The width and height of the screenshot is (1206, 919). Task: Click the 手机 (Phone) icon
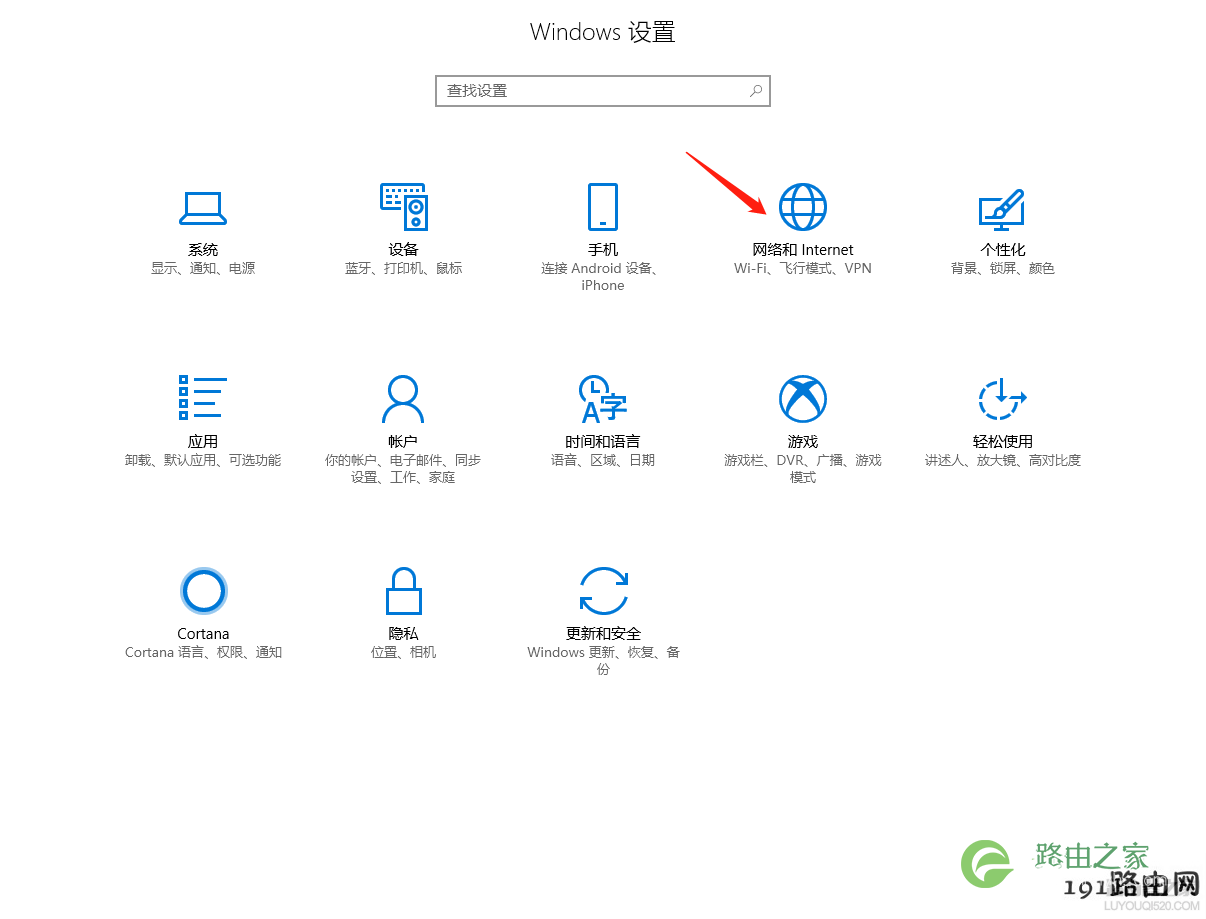tap(603, 207)
